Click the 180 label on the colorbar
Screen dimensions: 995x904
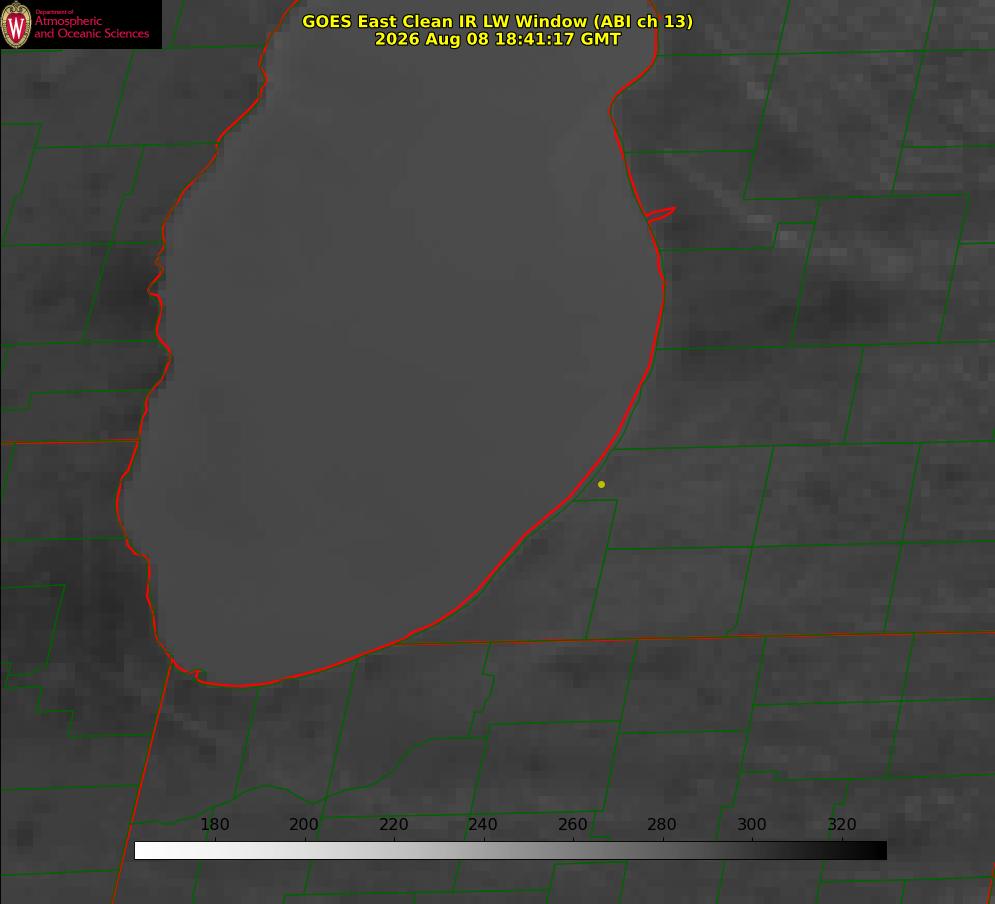(214, 824)
